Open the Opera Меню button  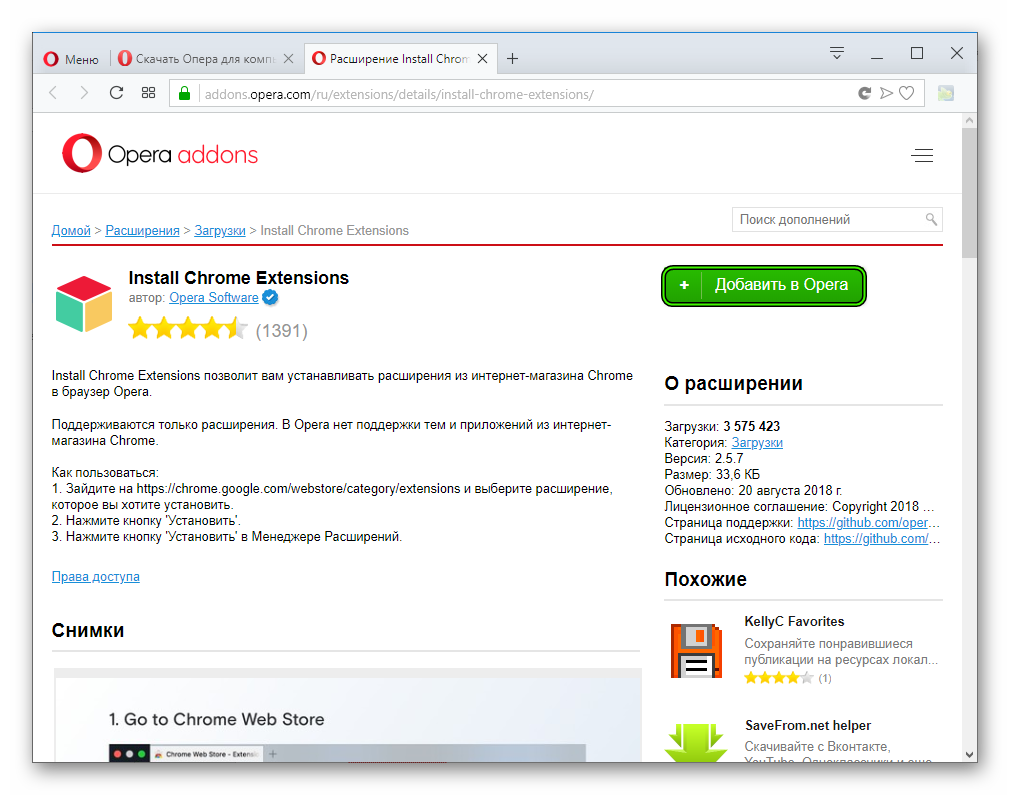coord(71,59)
